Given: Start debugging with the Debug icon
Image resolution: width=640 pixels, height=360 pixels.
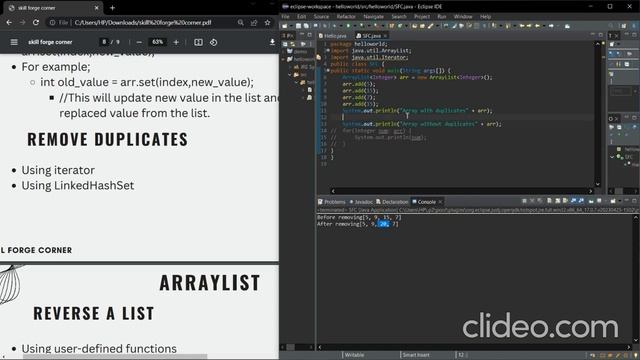Looking at the screenshot, I should [334, 26].
